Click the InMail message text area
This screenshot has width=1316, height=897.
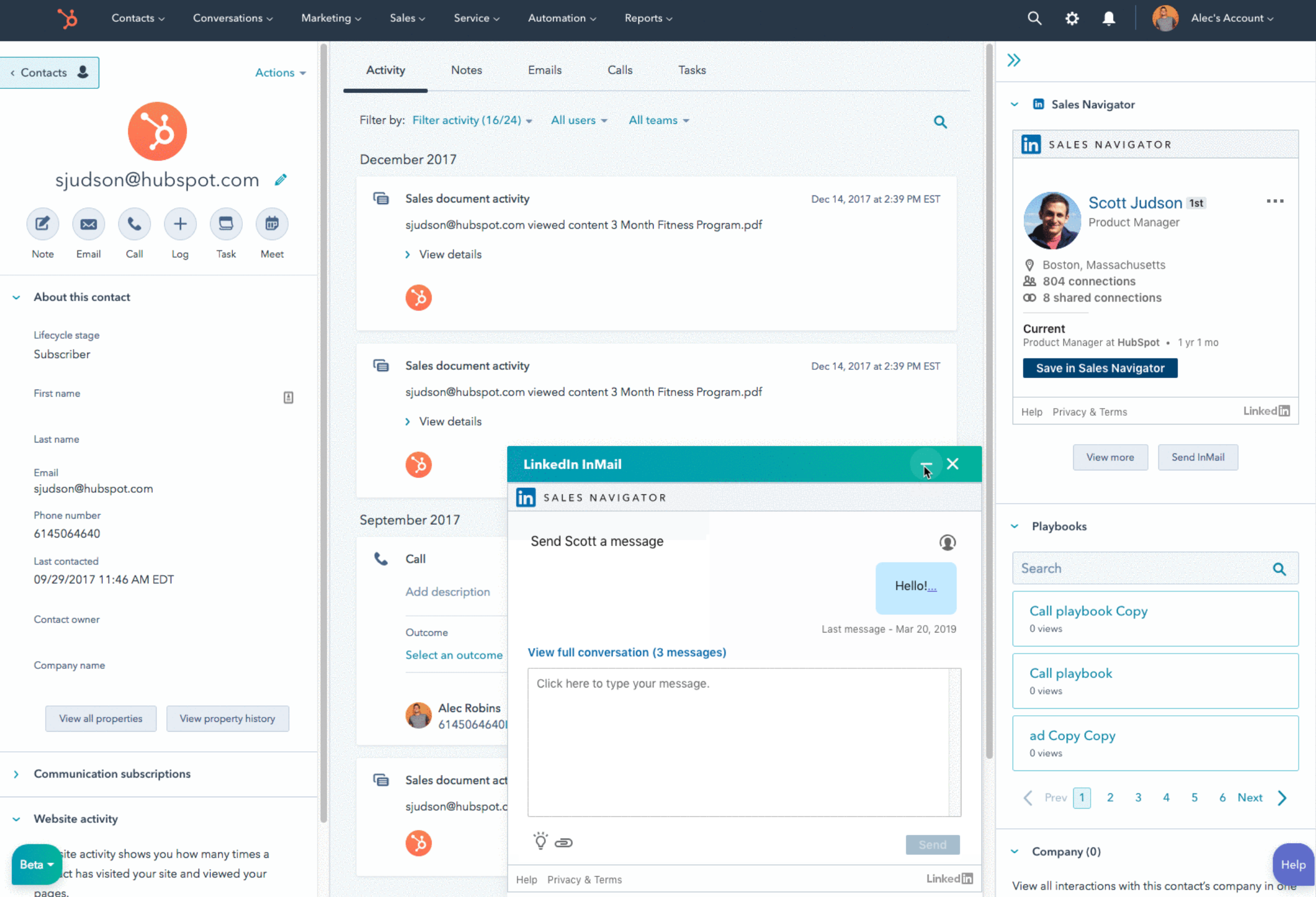pyautogui.click(x=744, y=743)
